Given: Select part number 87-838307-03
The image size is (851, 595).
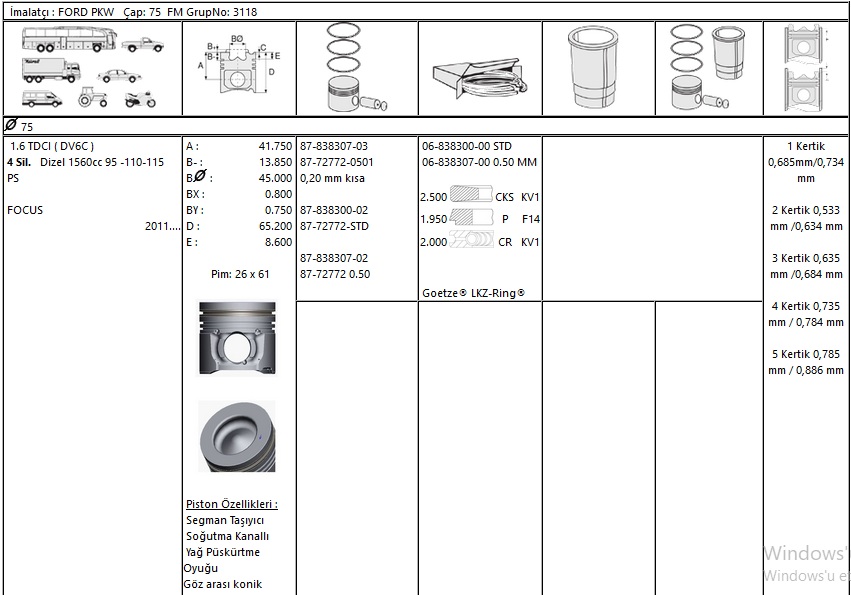Looking at the screenshot, I should point(334,146).
